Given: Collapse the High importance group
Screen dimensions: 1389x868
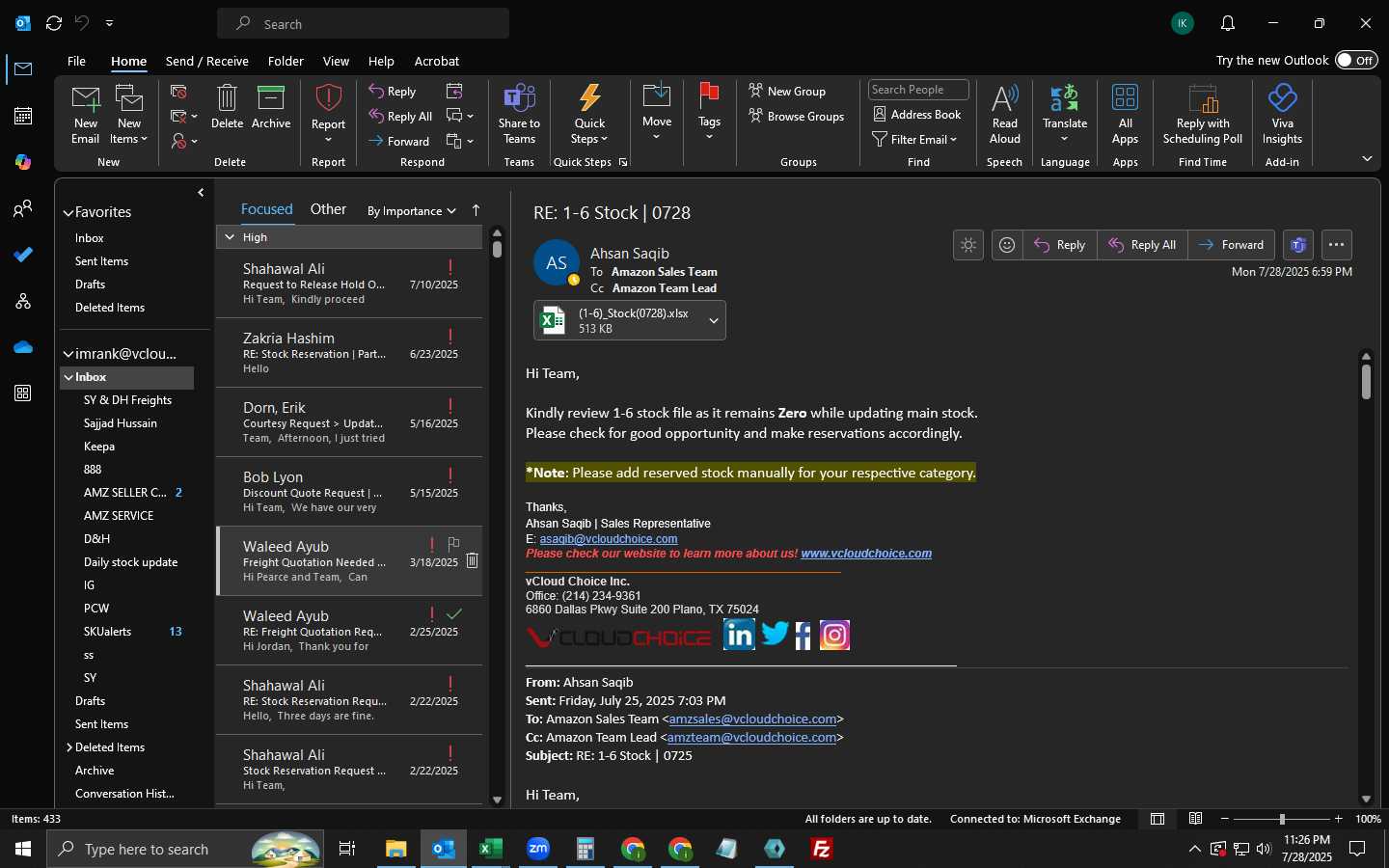Looking at the screenshot, I should click(x=230, y=237).
